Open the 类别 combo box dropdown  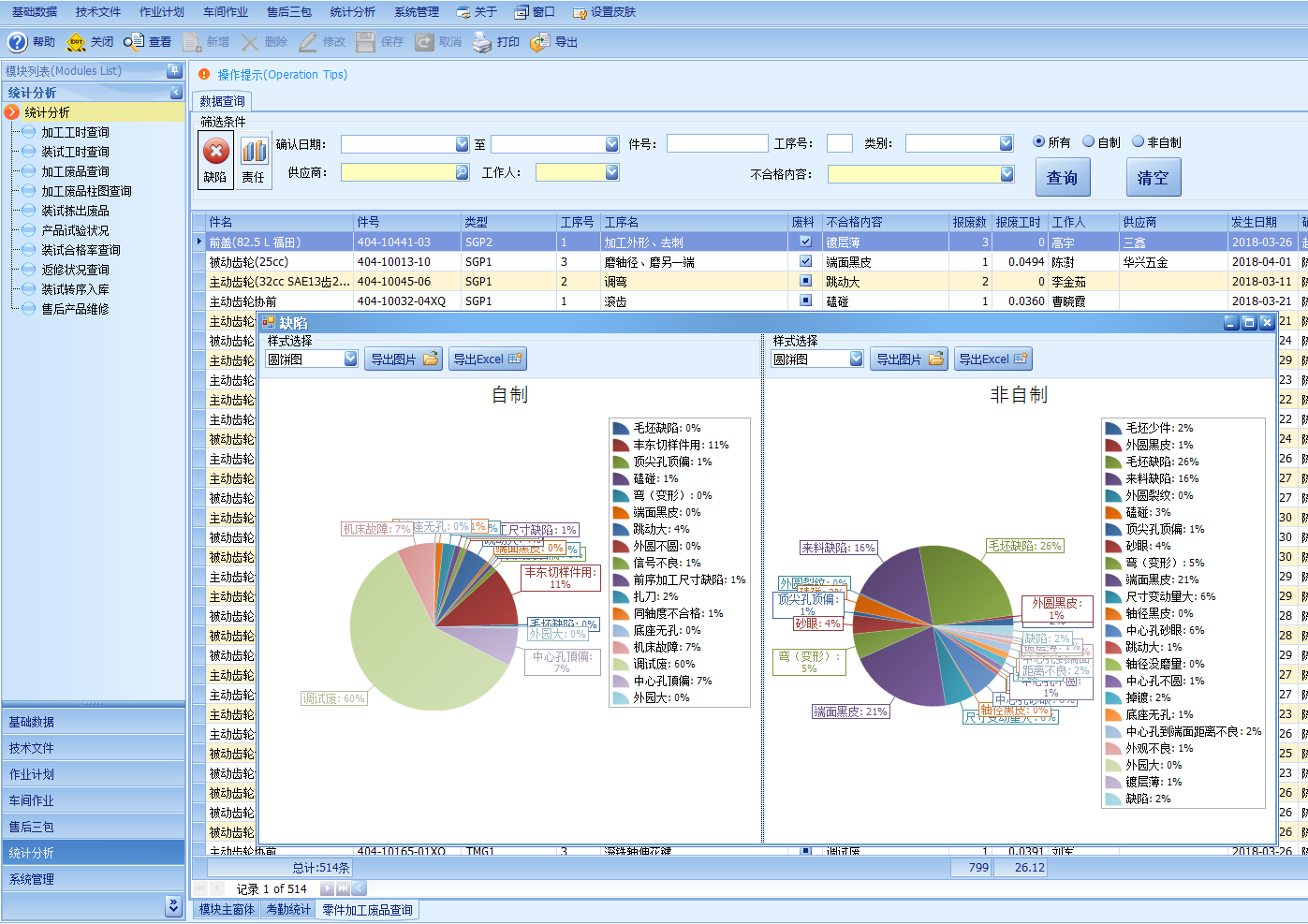tap(1006, 143)
